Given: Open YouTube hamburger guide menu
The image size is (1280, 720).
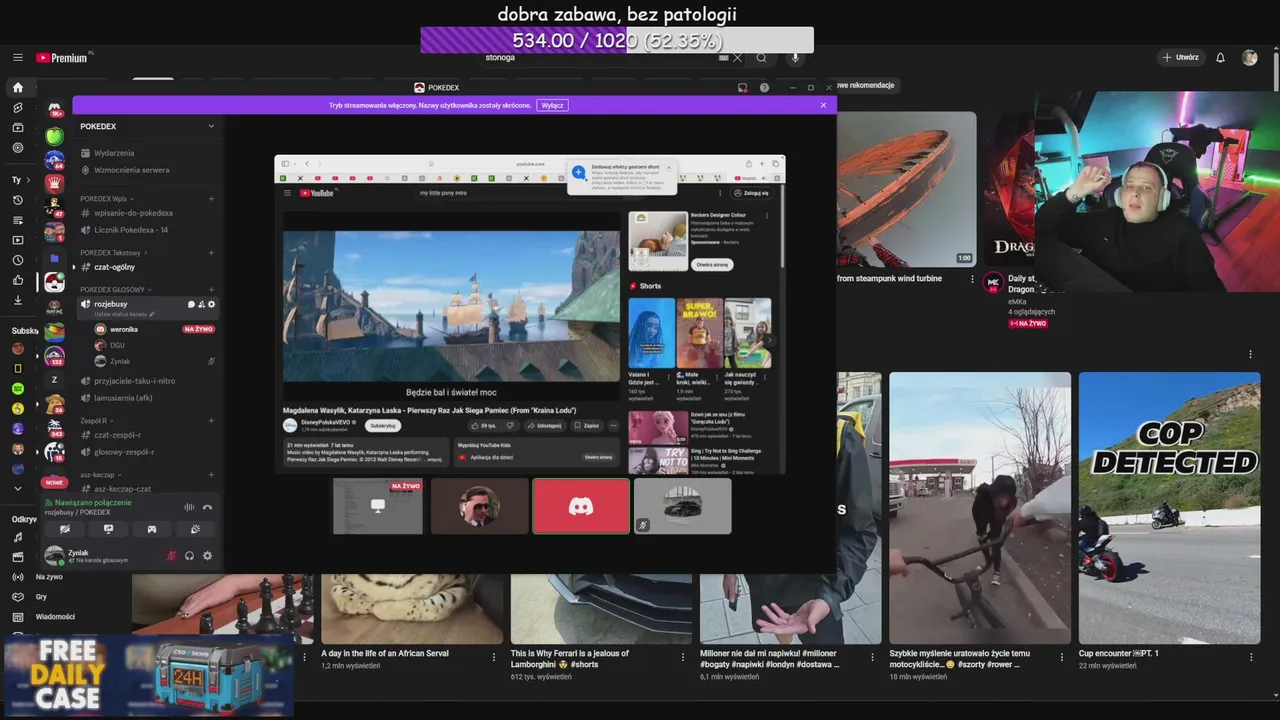Looking at the screenshot, I should point(17,57).
